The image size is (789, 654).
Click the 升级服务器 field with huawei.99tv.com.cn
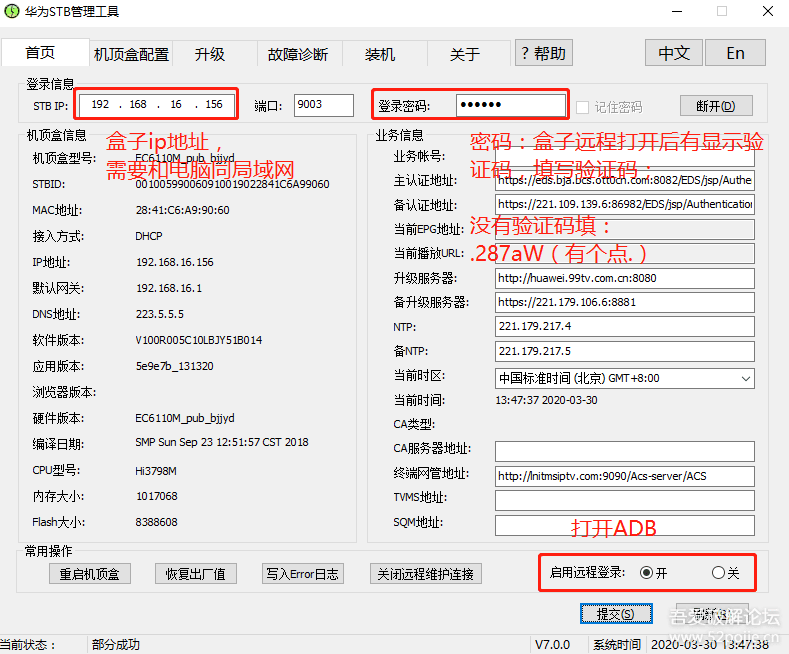(624, 278)
